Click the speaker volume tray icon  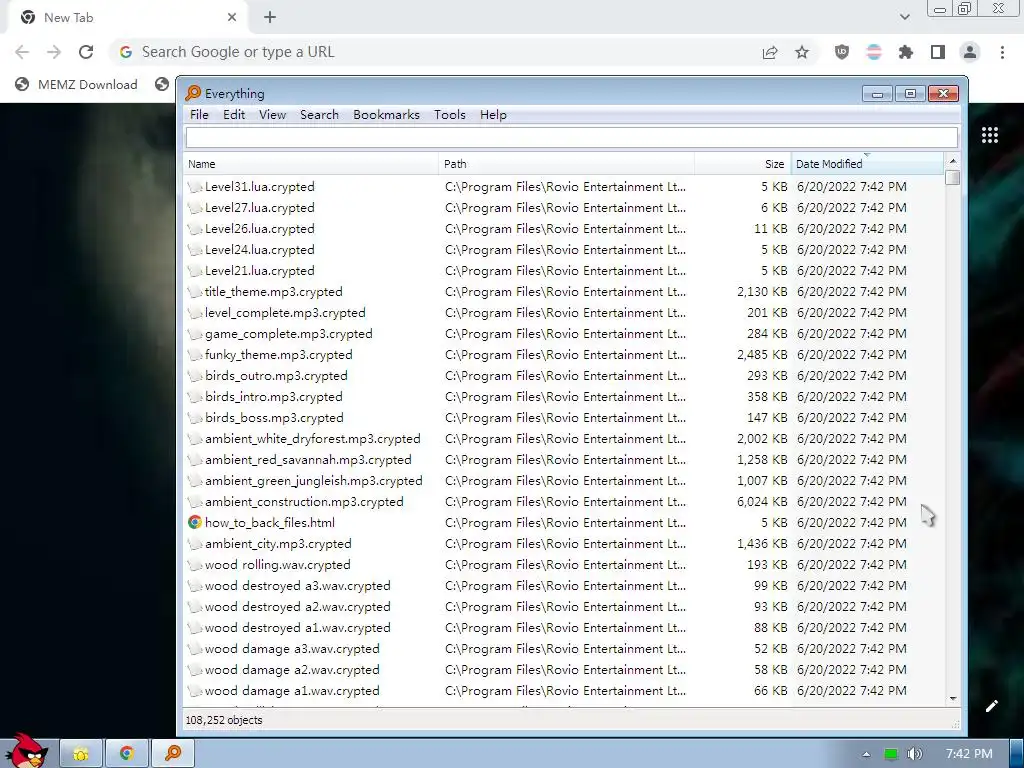pyautogui.click(x=914, y=754)
